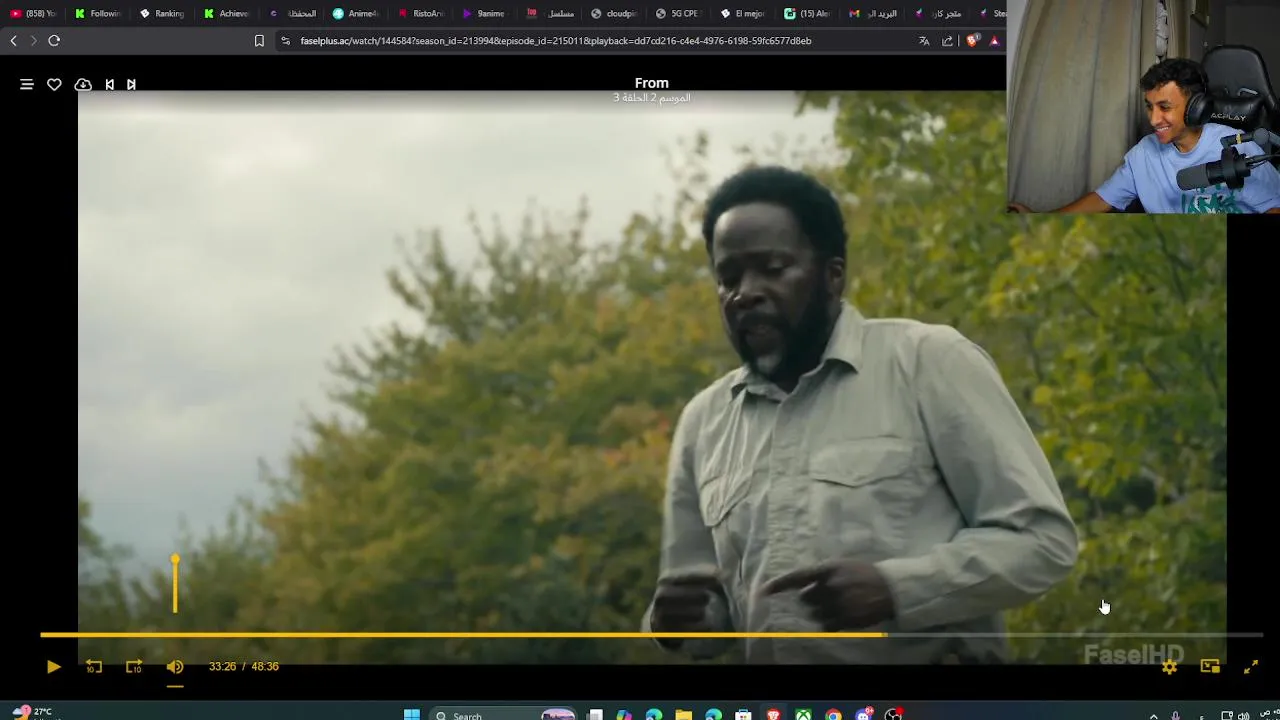Switch to the cloudpir tab
The image size is (1280, 720).
(x=613, y=13)
